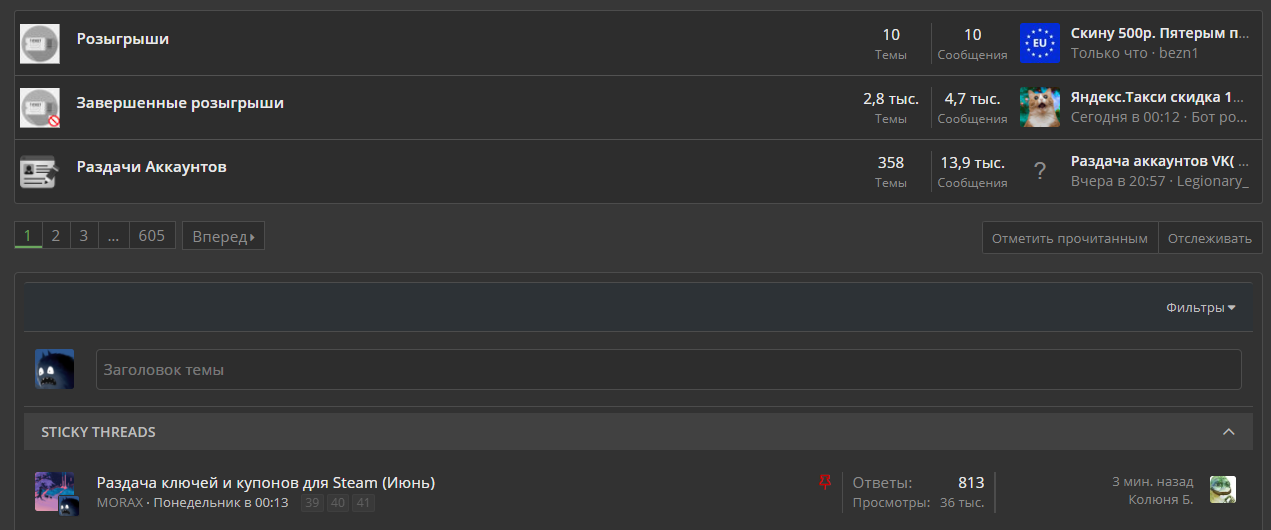Click the Отслеживать button
The height and width of the screenshot is (530, 1271).
click(1210, 238)
